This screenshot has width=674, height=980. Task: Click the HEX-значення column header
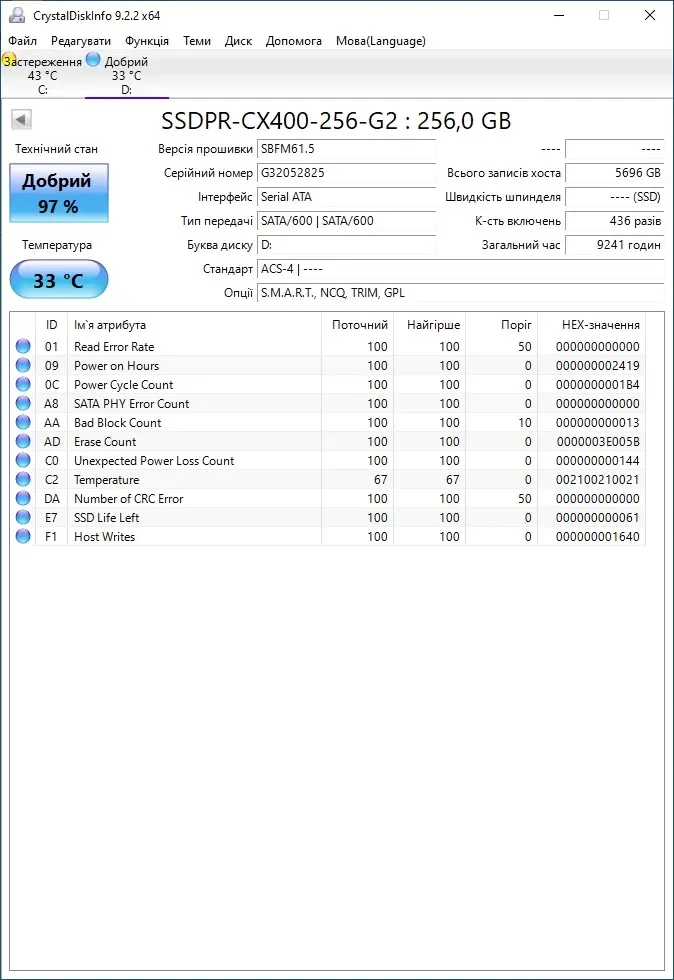coord(591,325)
